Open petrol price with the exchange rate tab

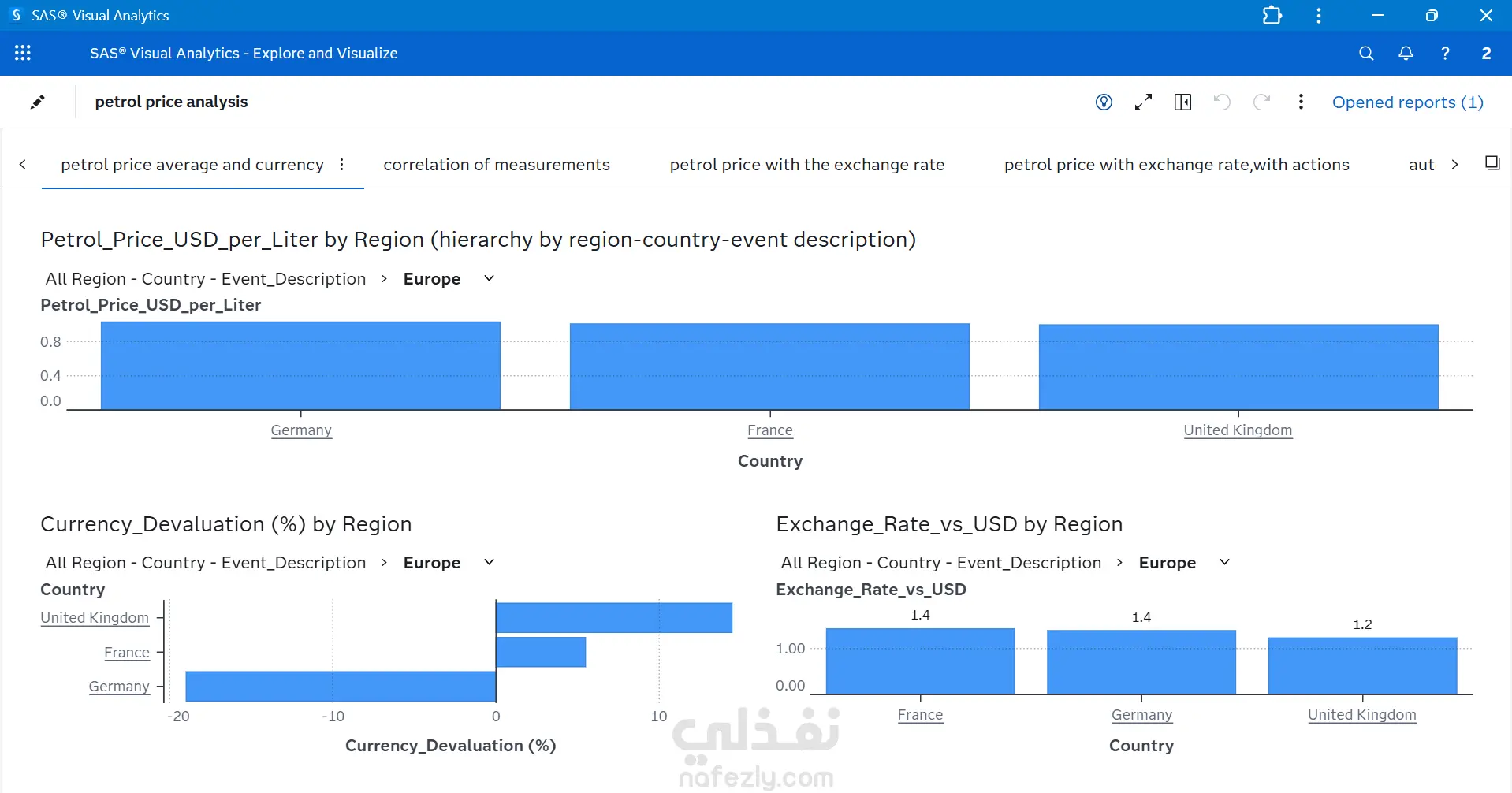[x=807, y=165]
